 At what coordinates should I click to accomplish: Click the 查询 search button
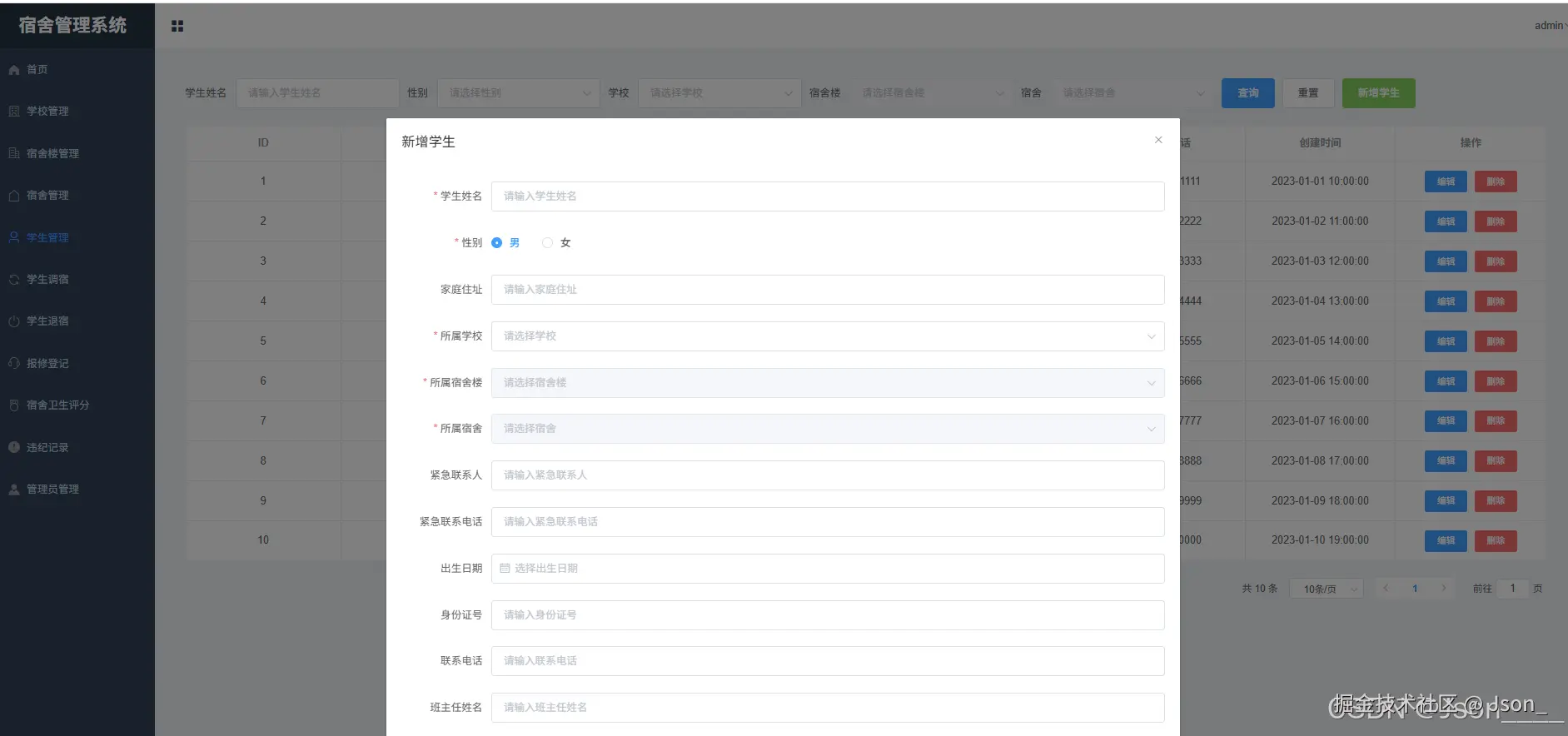pyautogui.click(x=1247, y=93)
